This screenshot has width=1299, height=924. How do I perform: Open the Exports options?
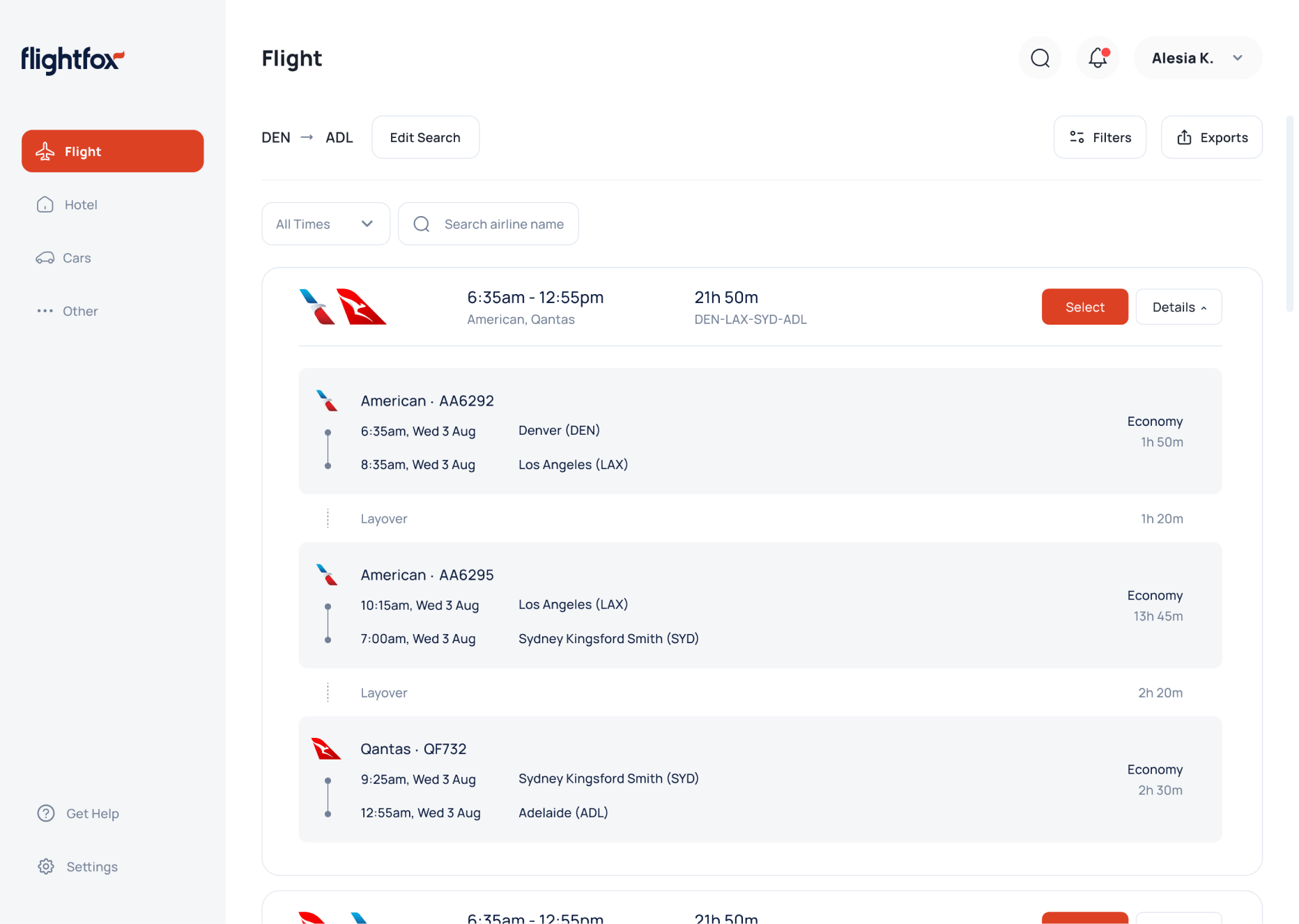[1211, 137]
